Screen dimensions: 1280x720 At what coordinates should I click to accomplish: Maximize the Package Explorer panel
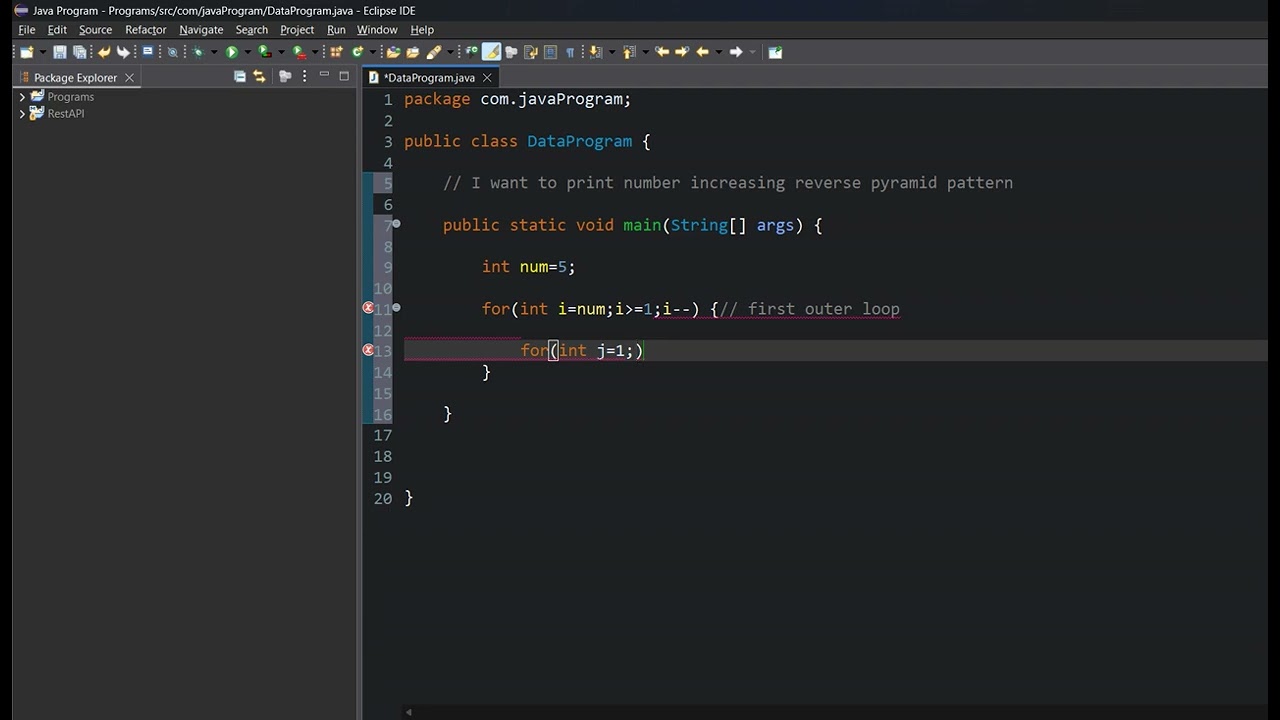344,76
